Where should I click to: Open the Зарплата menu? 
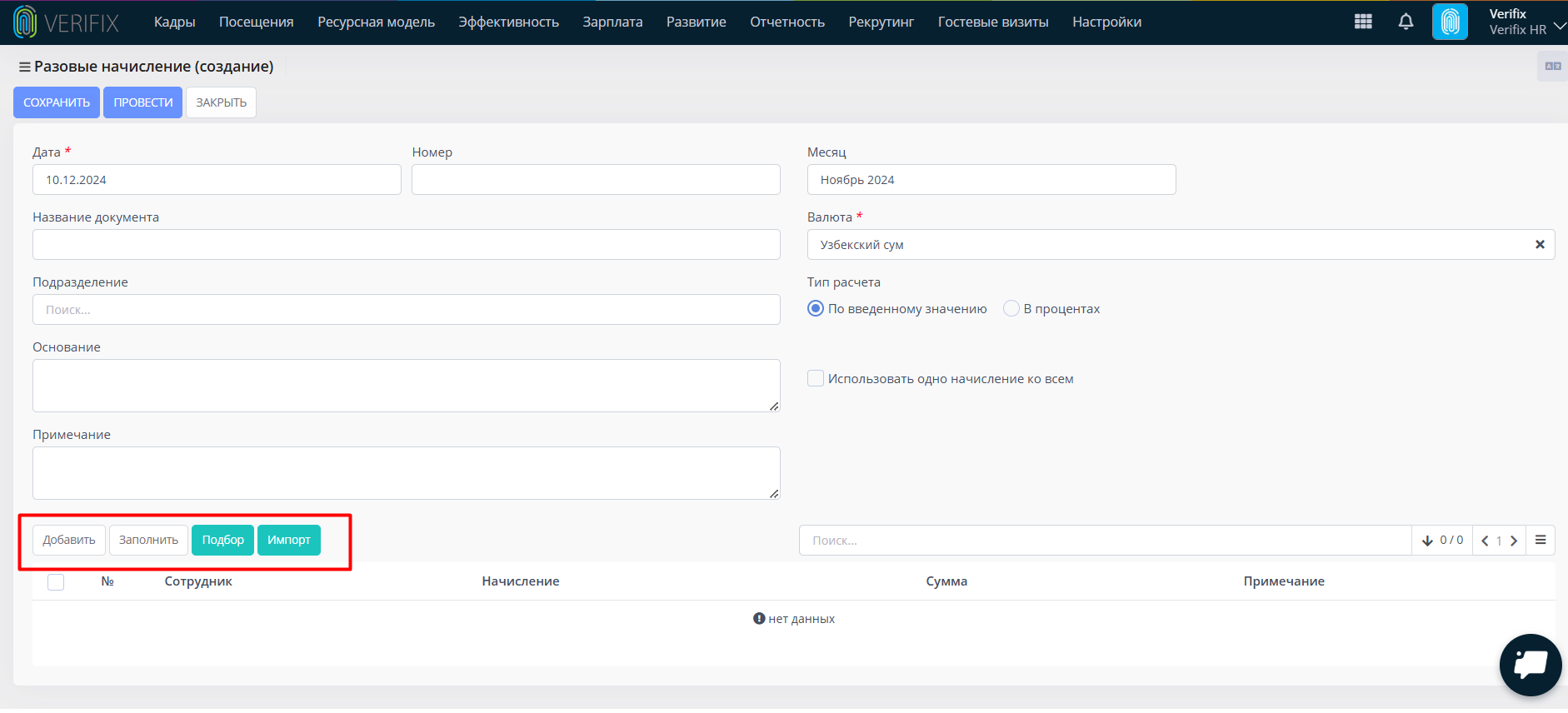coord(613,22)
